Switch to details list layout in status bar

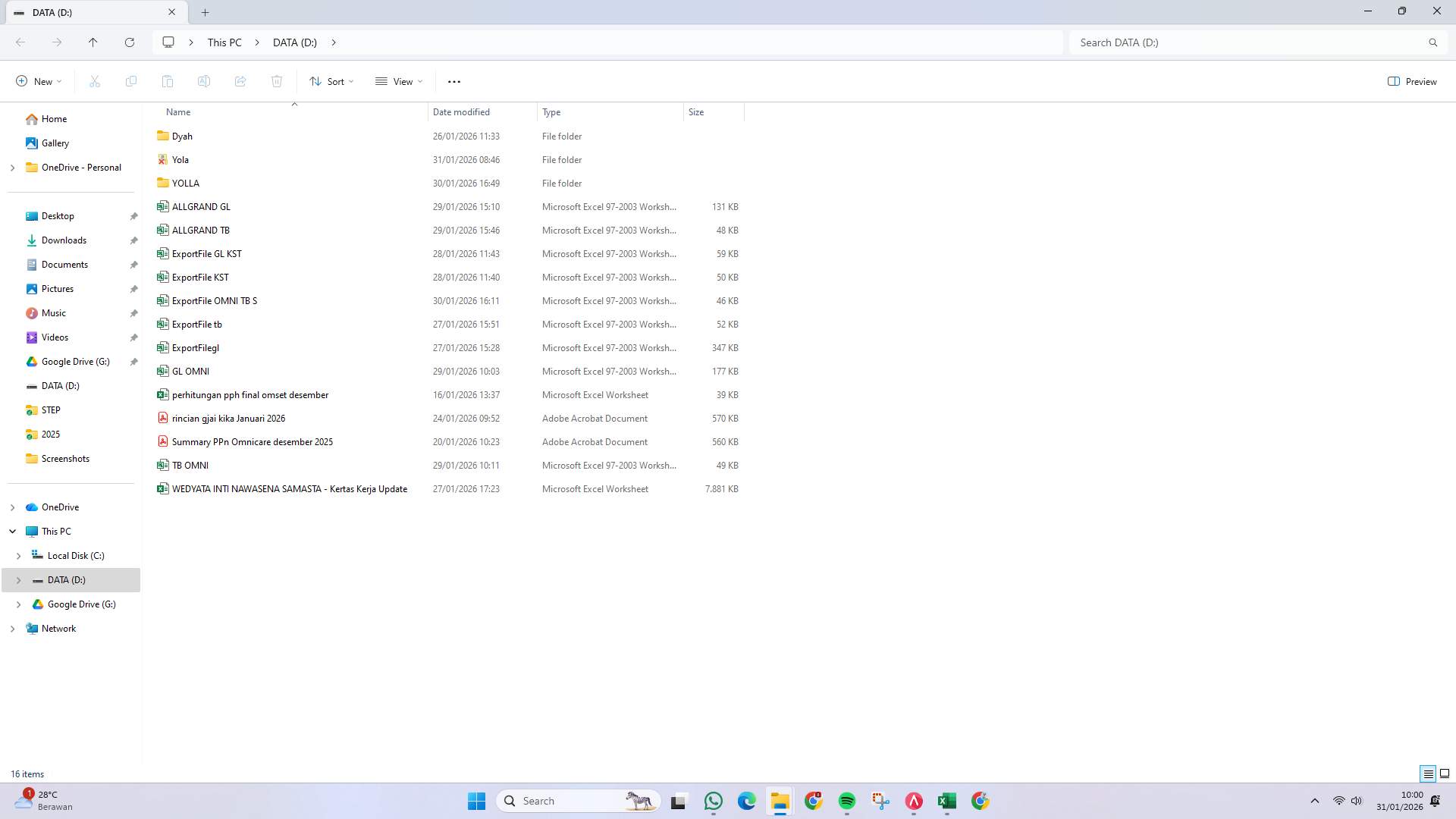[1429, 773]
